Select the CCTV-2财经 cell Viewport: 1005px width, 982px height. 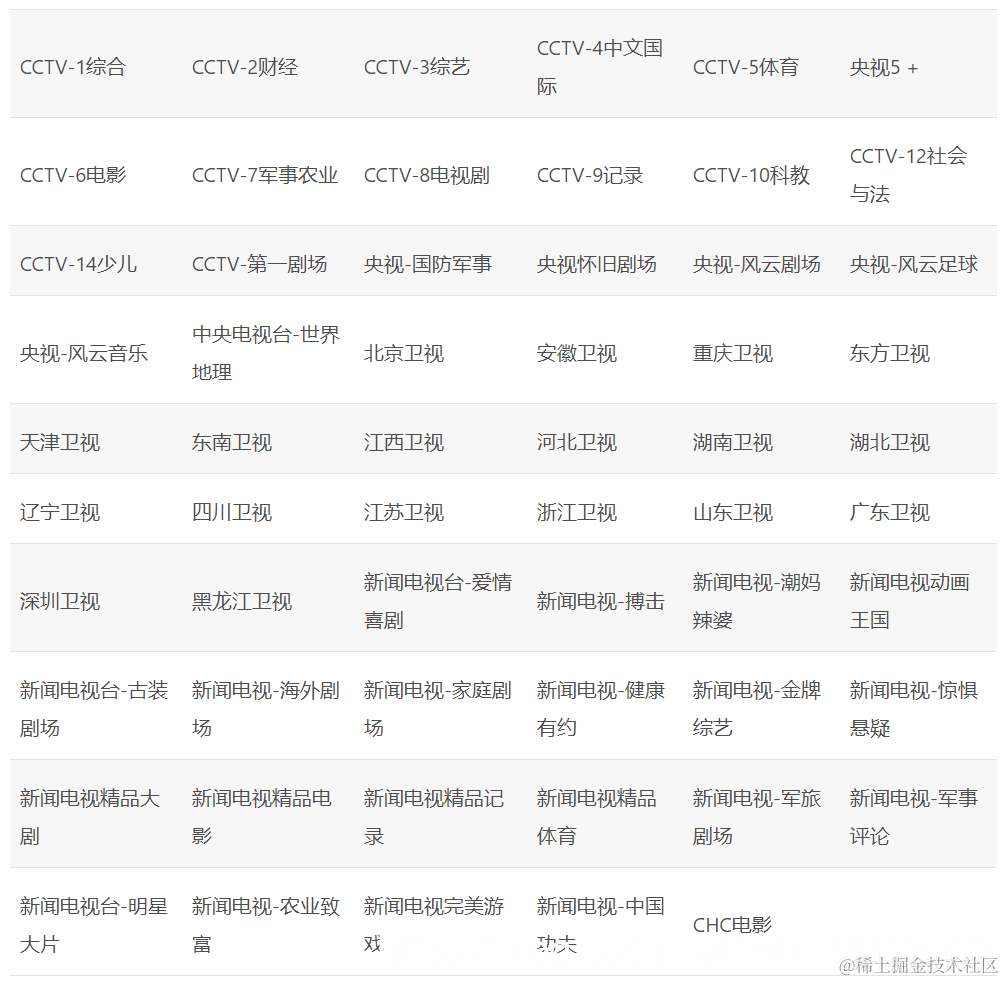(x=245, y=67)
